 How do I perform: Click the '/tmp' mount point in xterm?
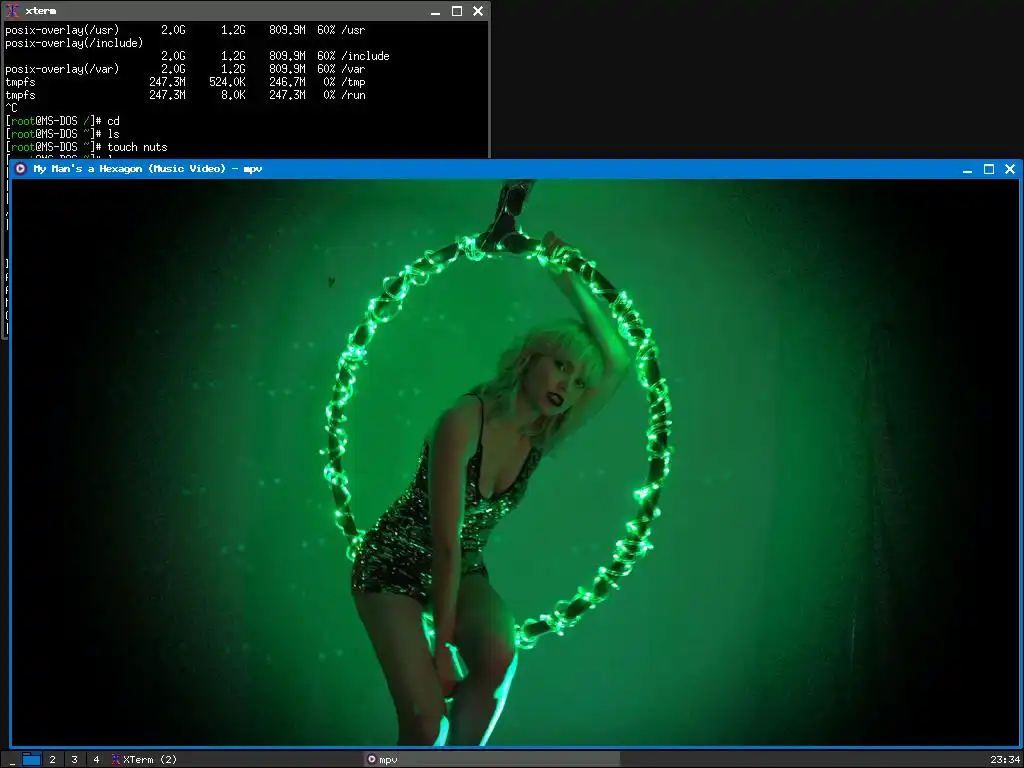(353, 82)
